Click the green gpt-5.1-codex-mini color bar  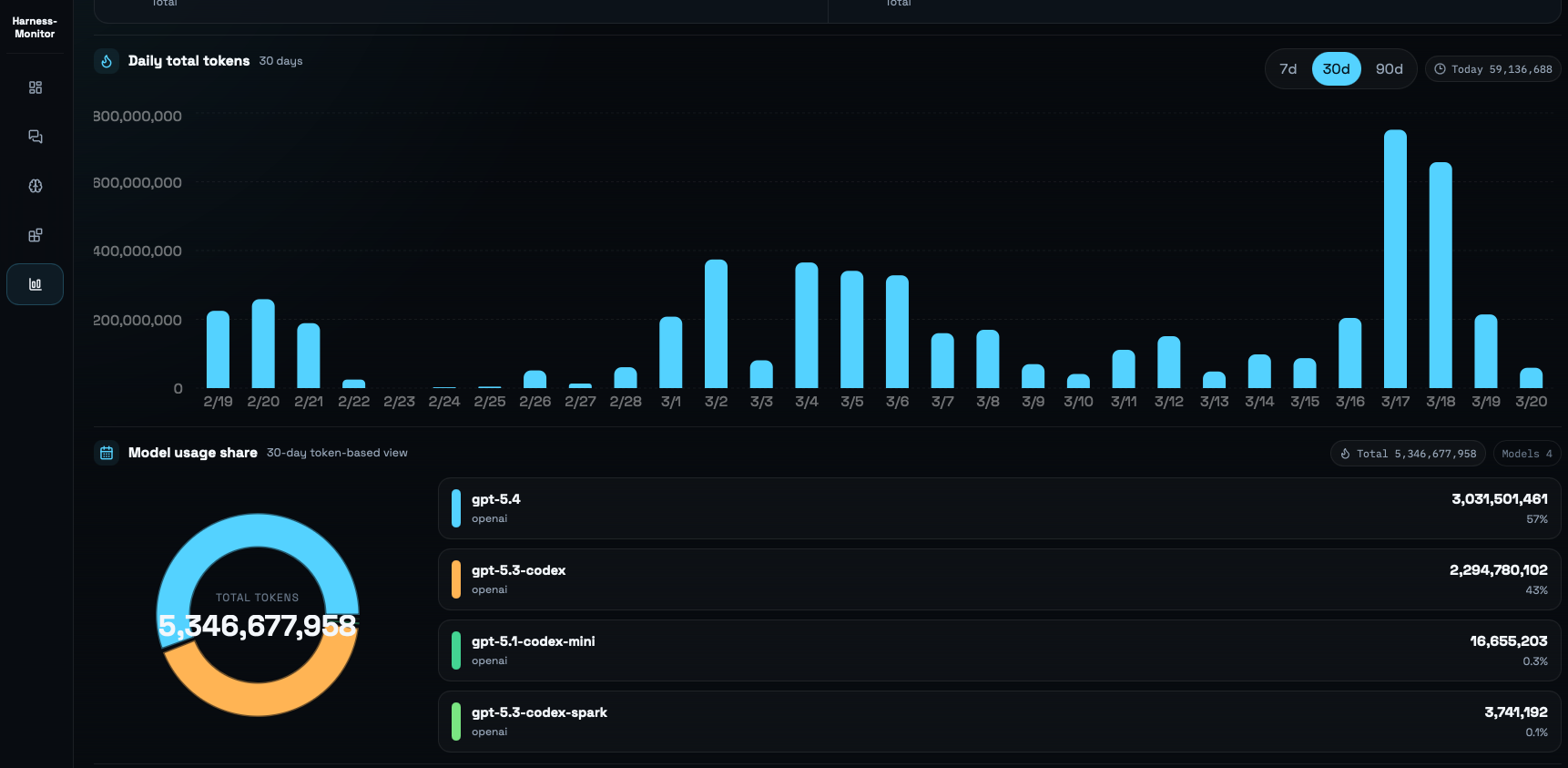(x=456, y=650)
